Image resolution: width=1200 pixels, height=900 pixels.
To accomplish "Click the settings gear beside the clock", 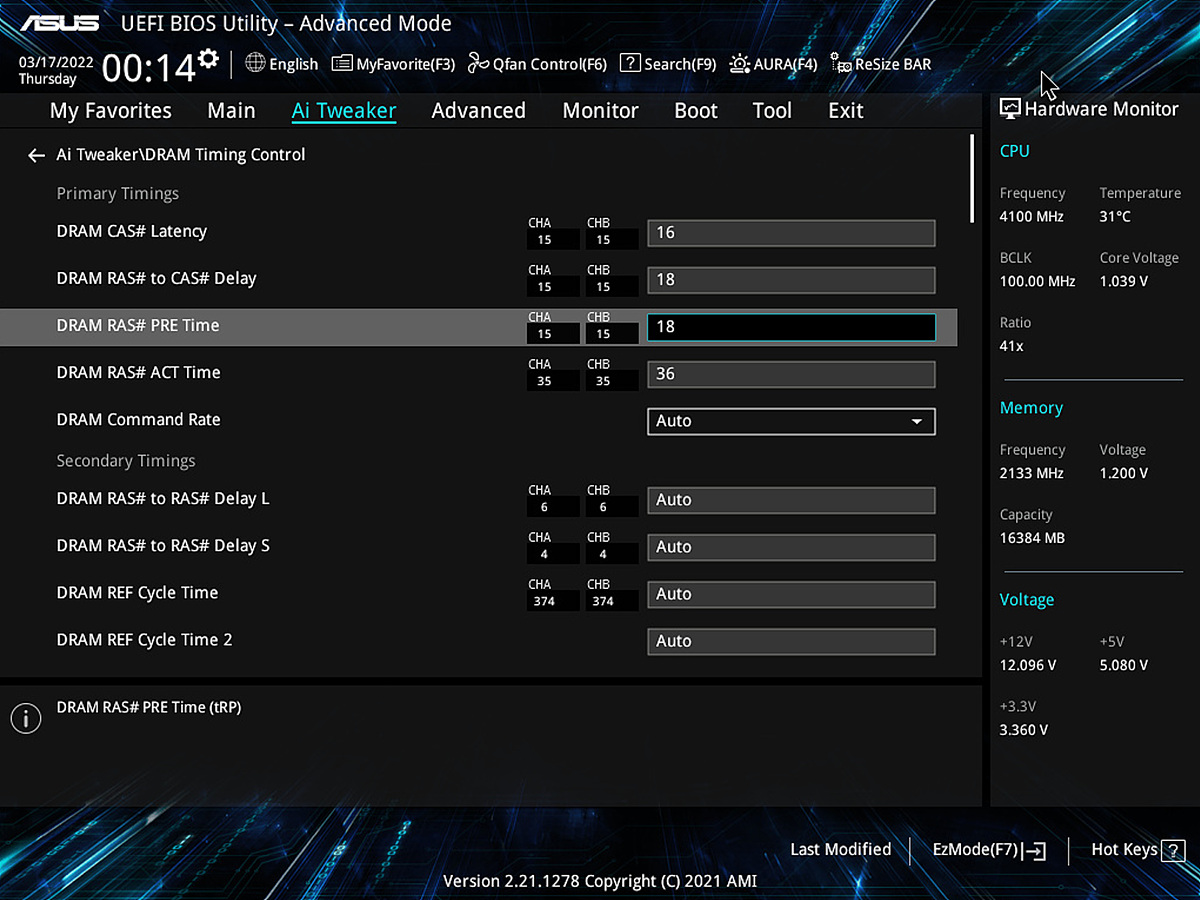I will (208, 58).
